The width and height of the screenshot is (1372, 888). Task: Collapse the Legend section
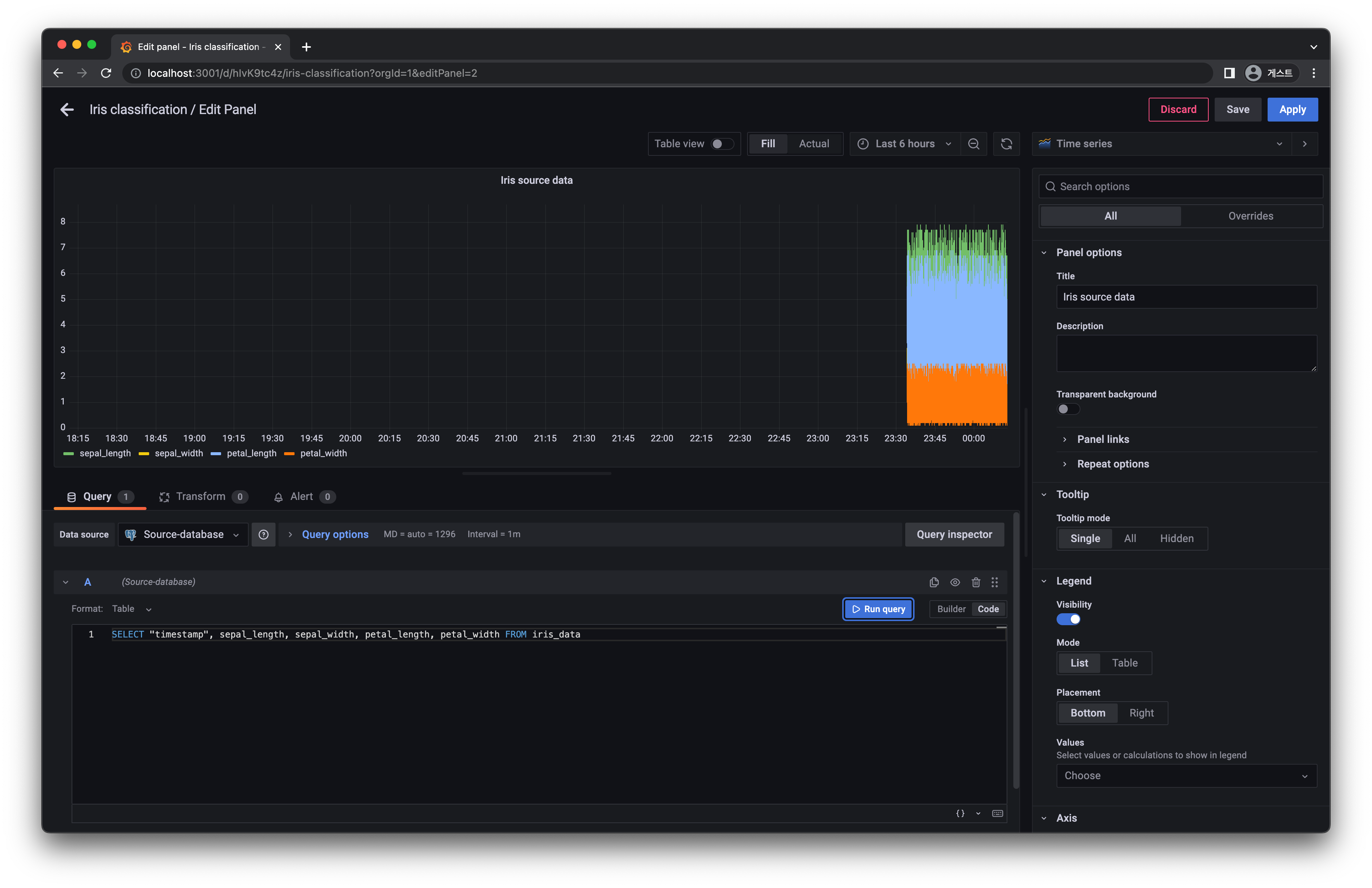click(1073, 582)
